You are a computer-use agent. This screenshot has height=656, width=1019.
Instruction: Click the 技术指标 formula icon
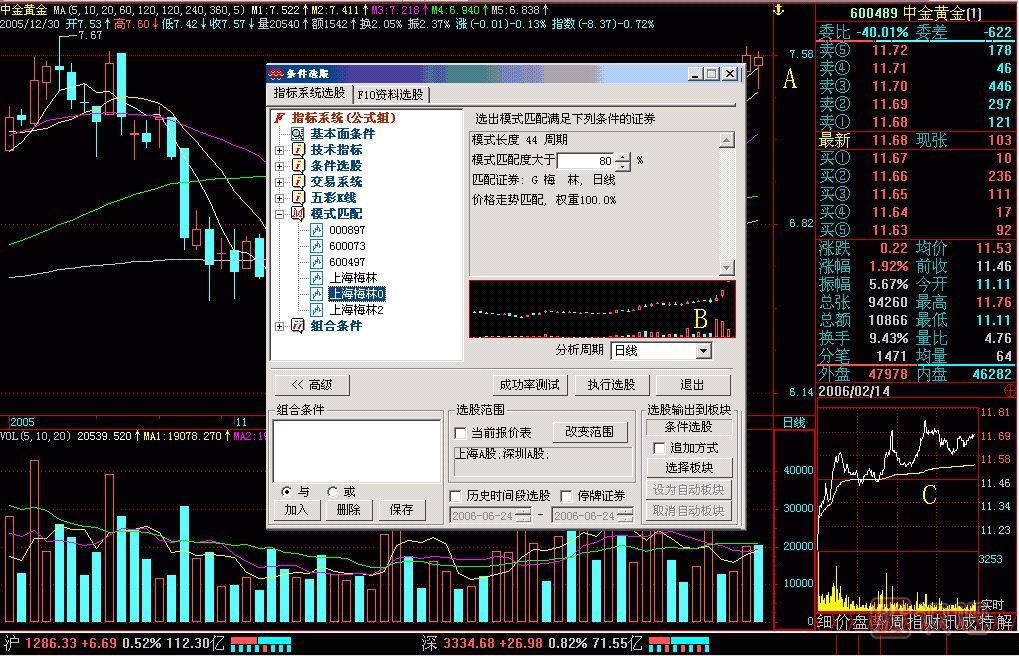coord(297,150)
